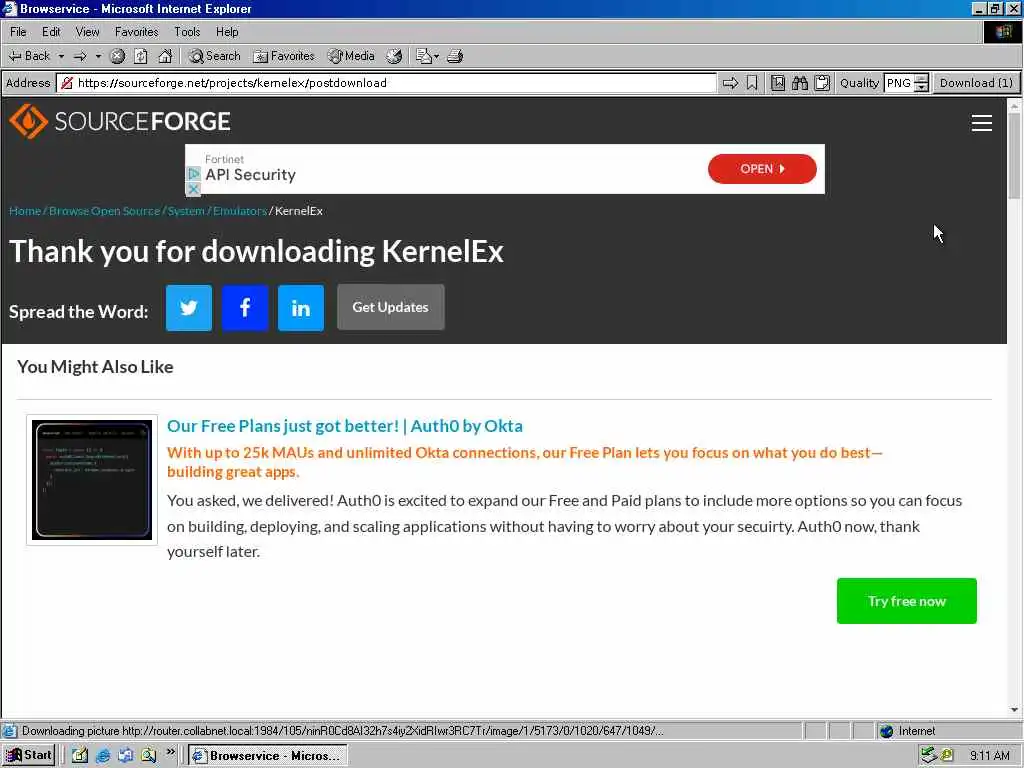The height and width of the screenshot is (768, 1024).
Task: Click the Forward arrow in IE toolbar
Action: [x=80, y=56]
